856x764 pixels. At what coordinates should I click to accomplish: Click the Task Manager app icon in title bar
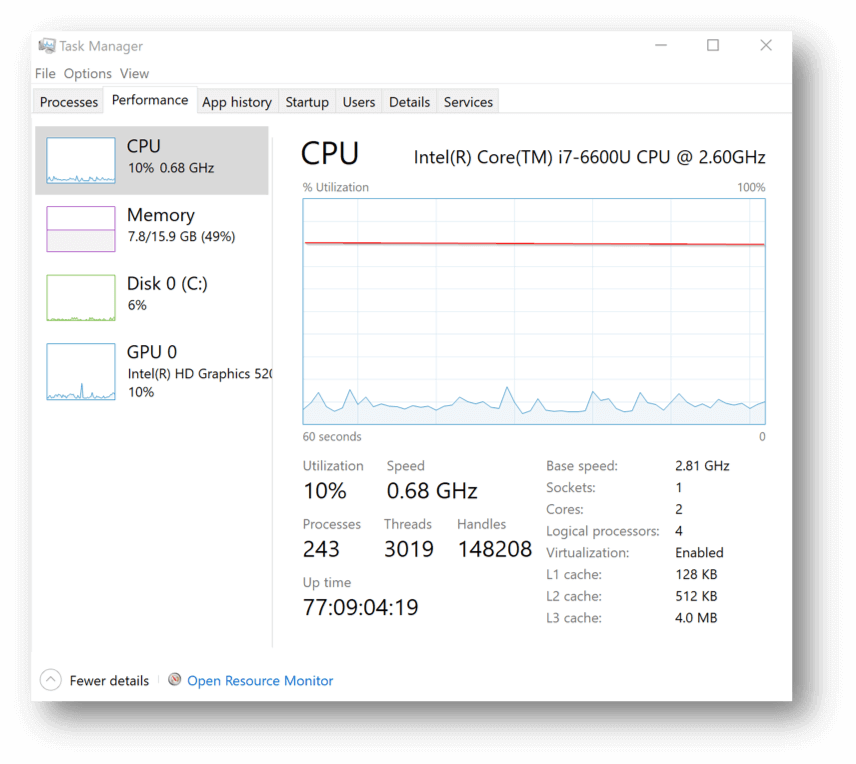click(47, 46)
